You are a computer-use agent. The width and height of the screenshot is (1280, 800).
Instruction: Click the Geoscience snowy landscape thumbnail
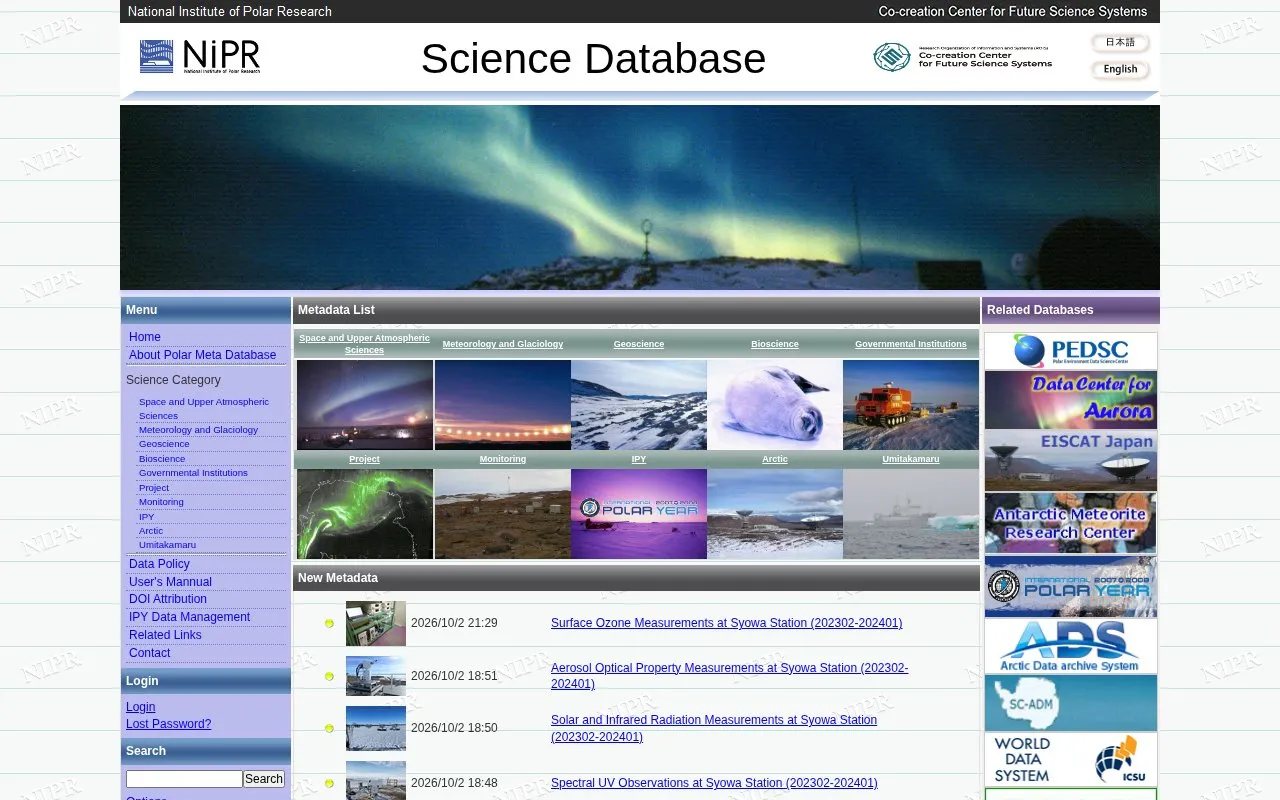(x=639, y=405)
